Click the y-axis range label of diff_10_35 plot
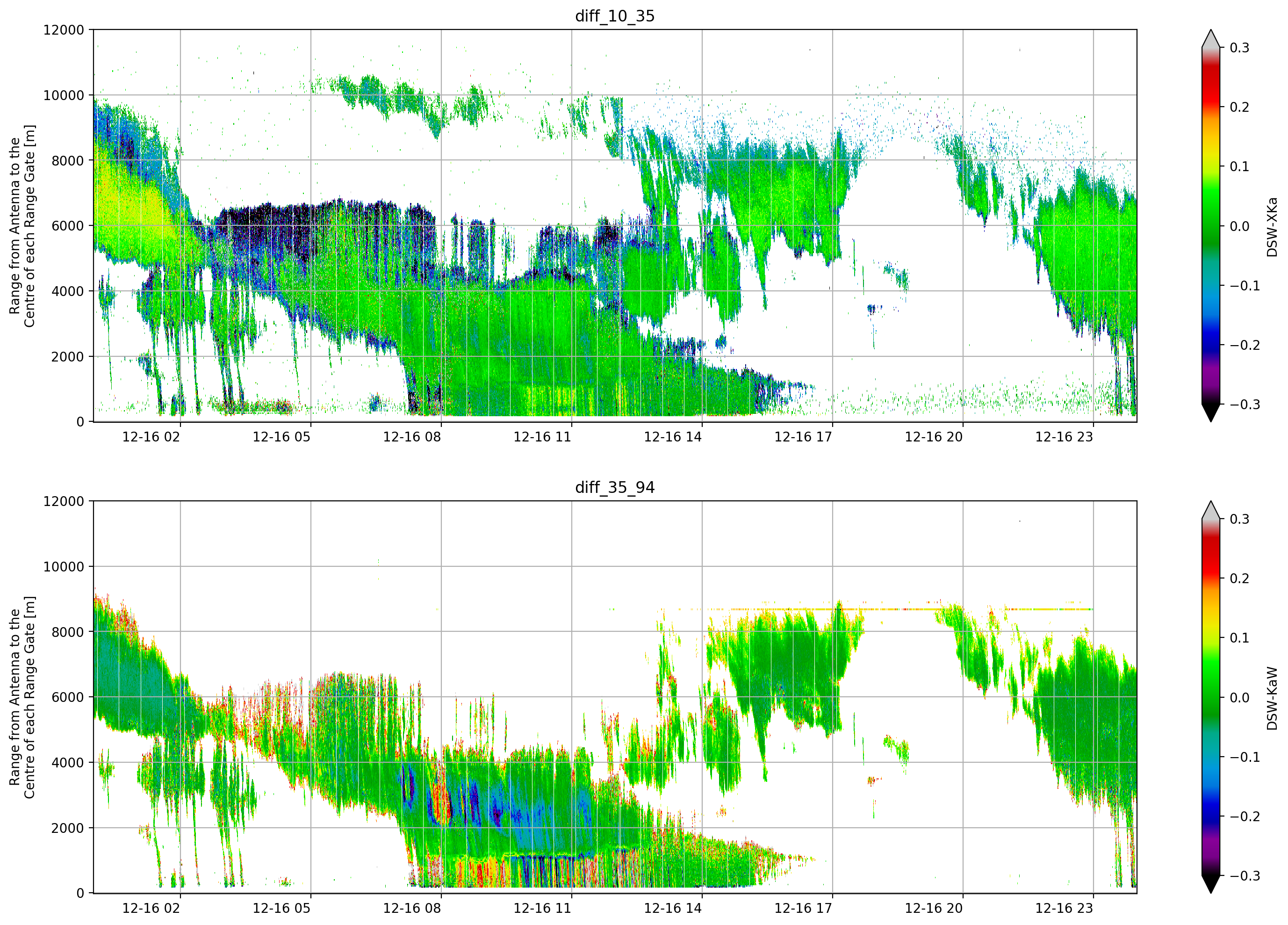 point(22,225)
